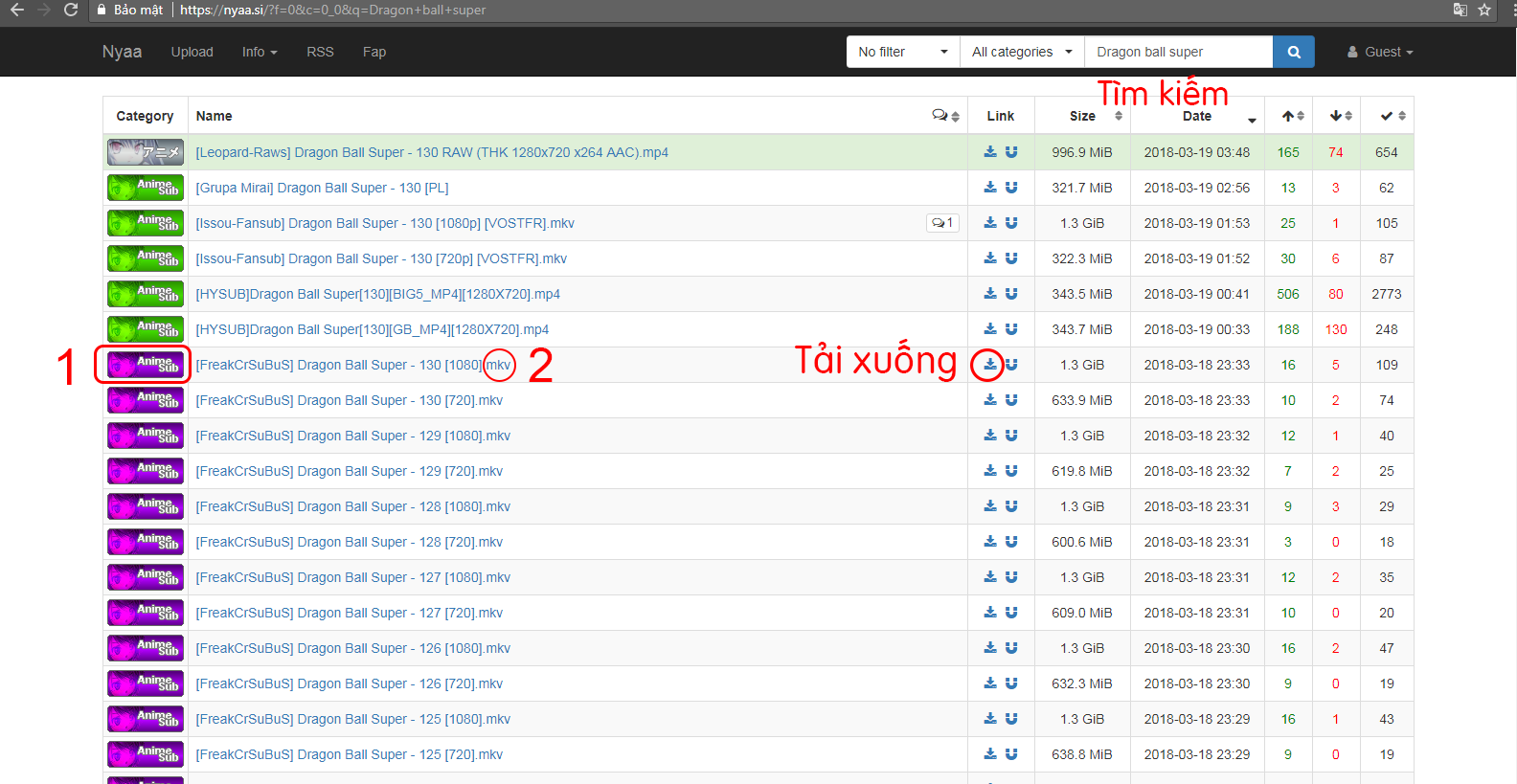
Task: Download torrent for FreakCrSuBuS 129 [720].mkv
Action: 990,471
